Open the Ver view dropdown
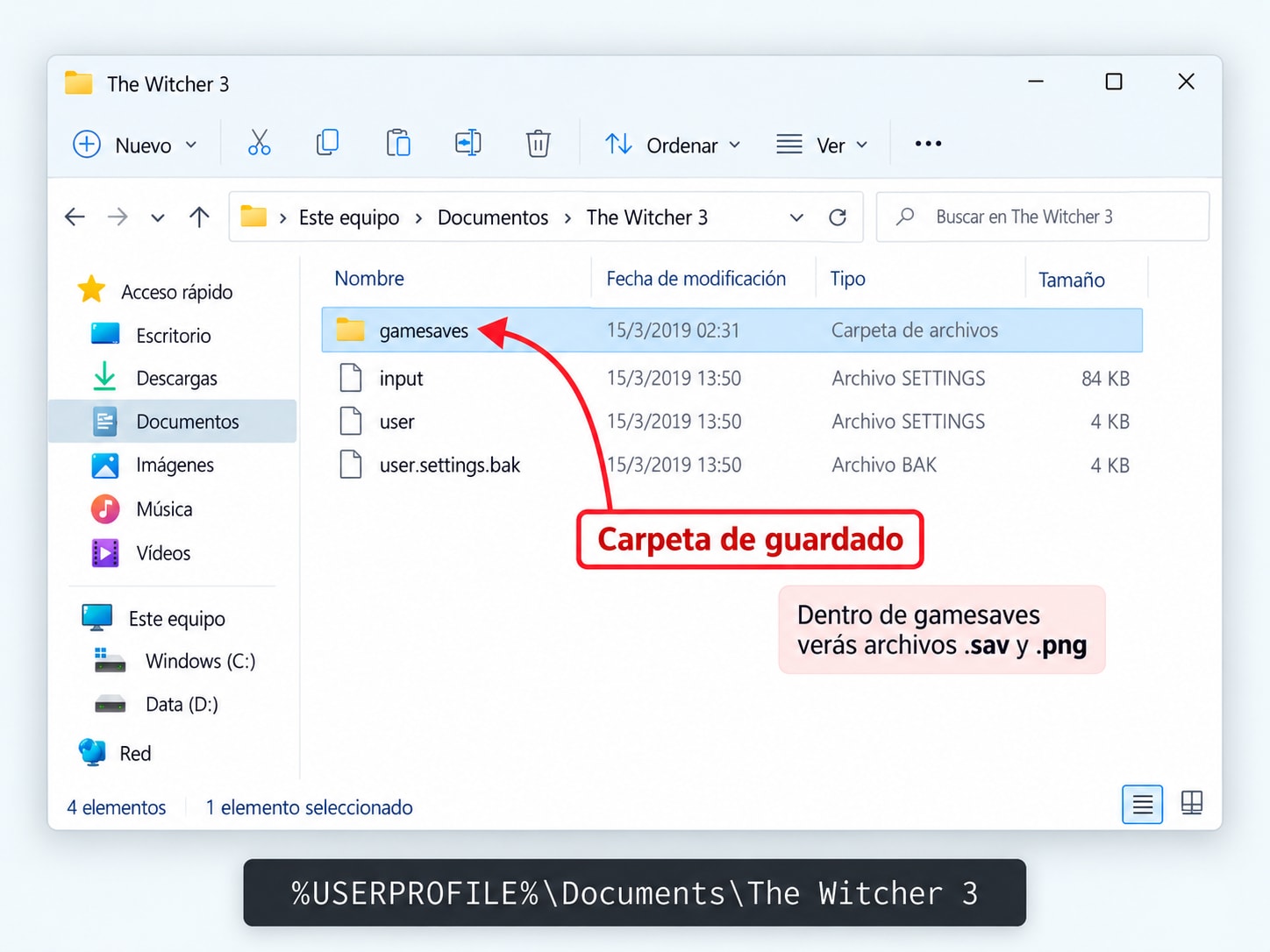 823,145
